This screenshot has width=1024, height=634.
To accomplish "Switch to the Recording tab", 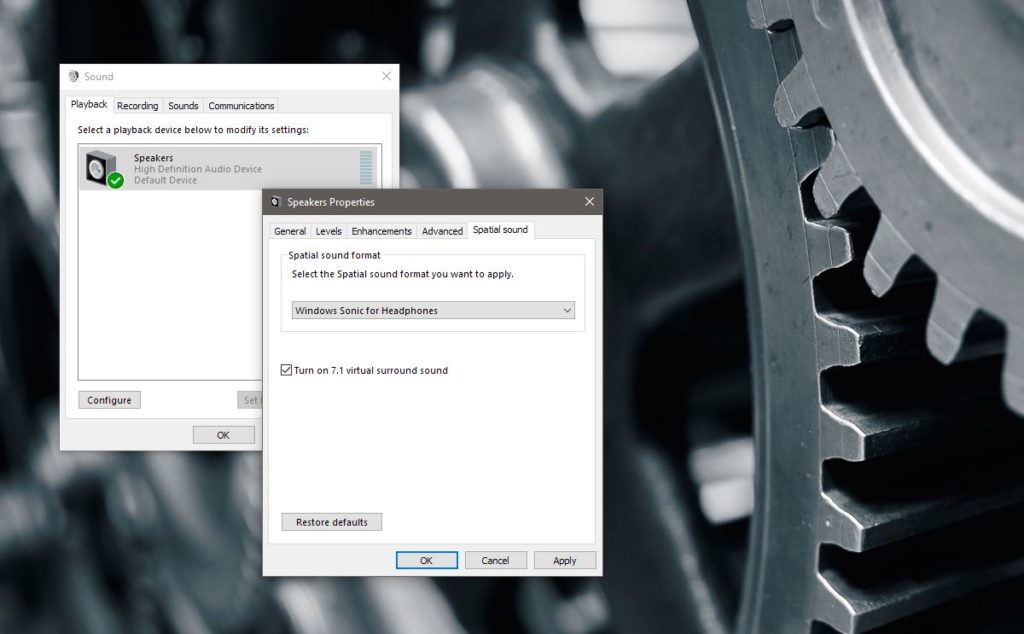I will tap(137, 105).
